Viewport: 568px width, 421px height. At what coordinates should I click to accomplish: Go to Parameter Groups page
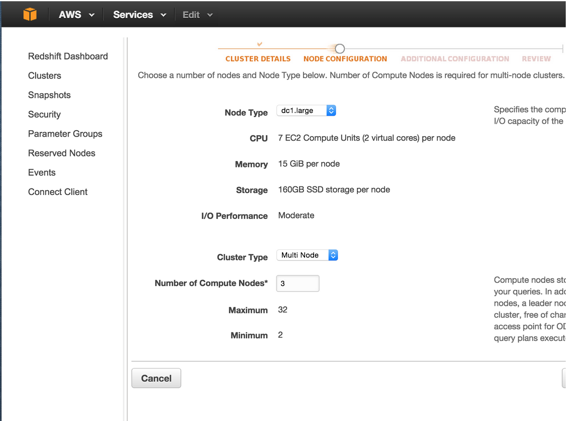tap(65, 134)
